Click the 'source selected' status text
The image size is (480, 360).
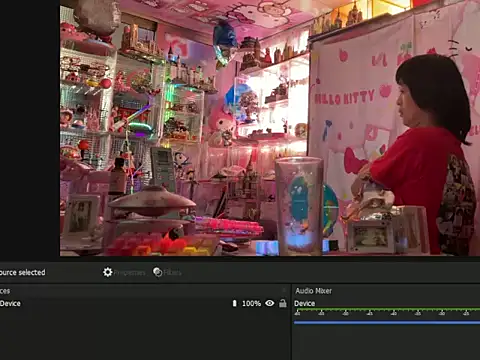click(x=22, y=272)
